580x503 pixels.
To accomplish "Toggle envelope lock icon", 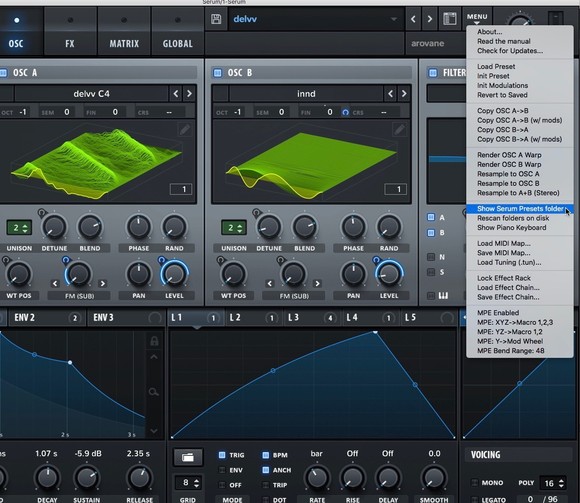I will (x=154, y=341).
